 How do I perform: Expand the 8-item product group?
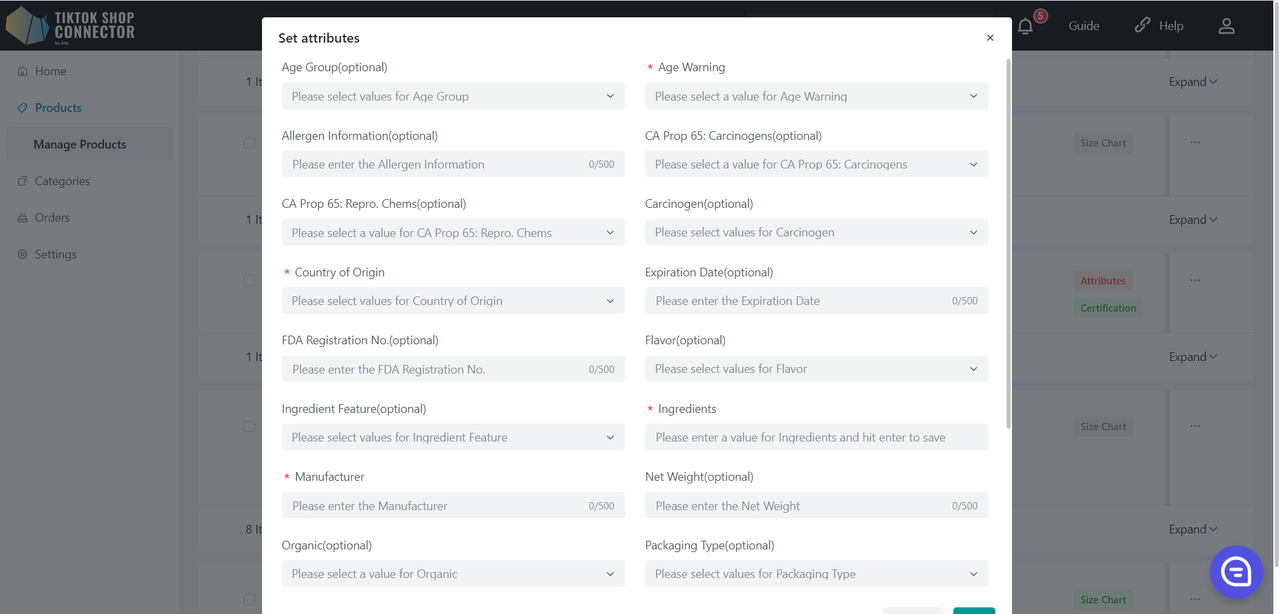1193,530
